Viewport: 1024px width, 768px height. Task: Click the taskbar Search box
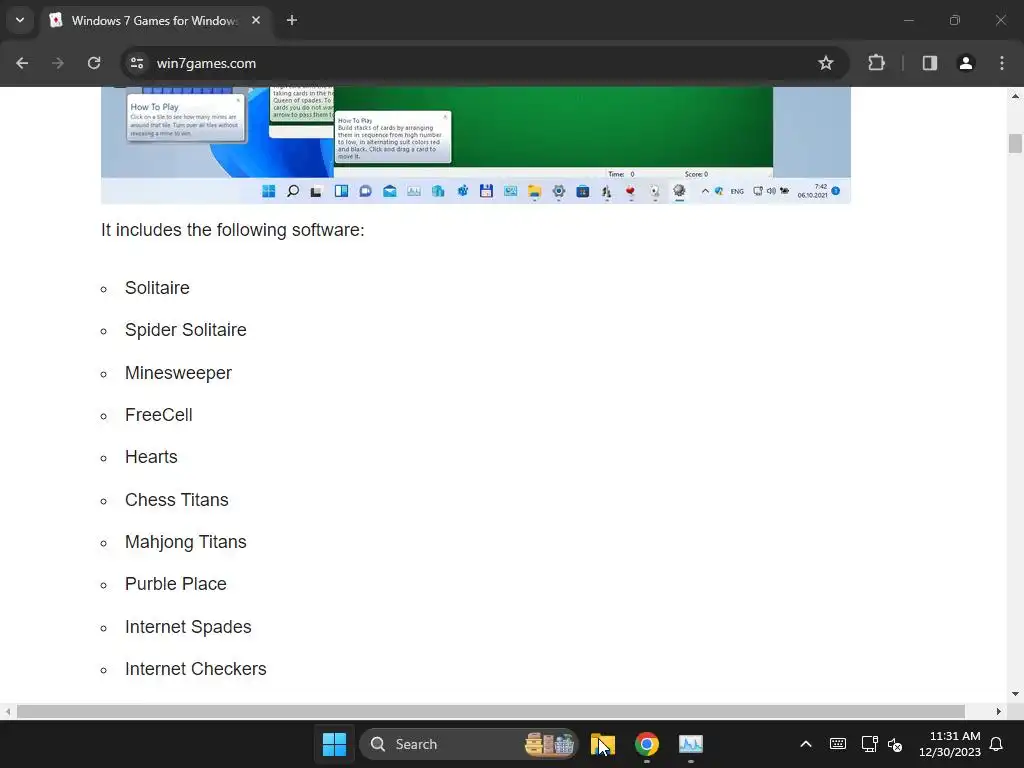tap(469, 744)
